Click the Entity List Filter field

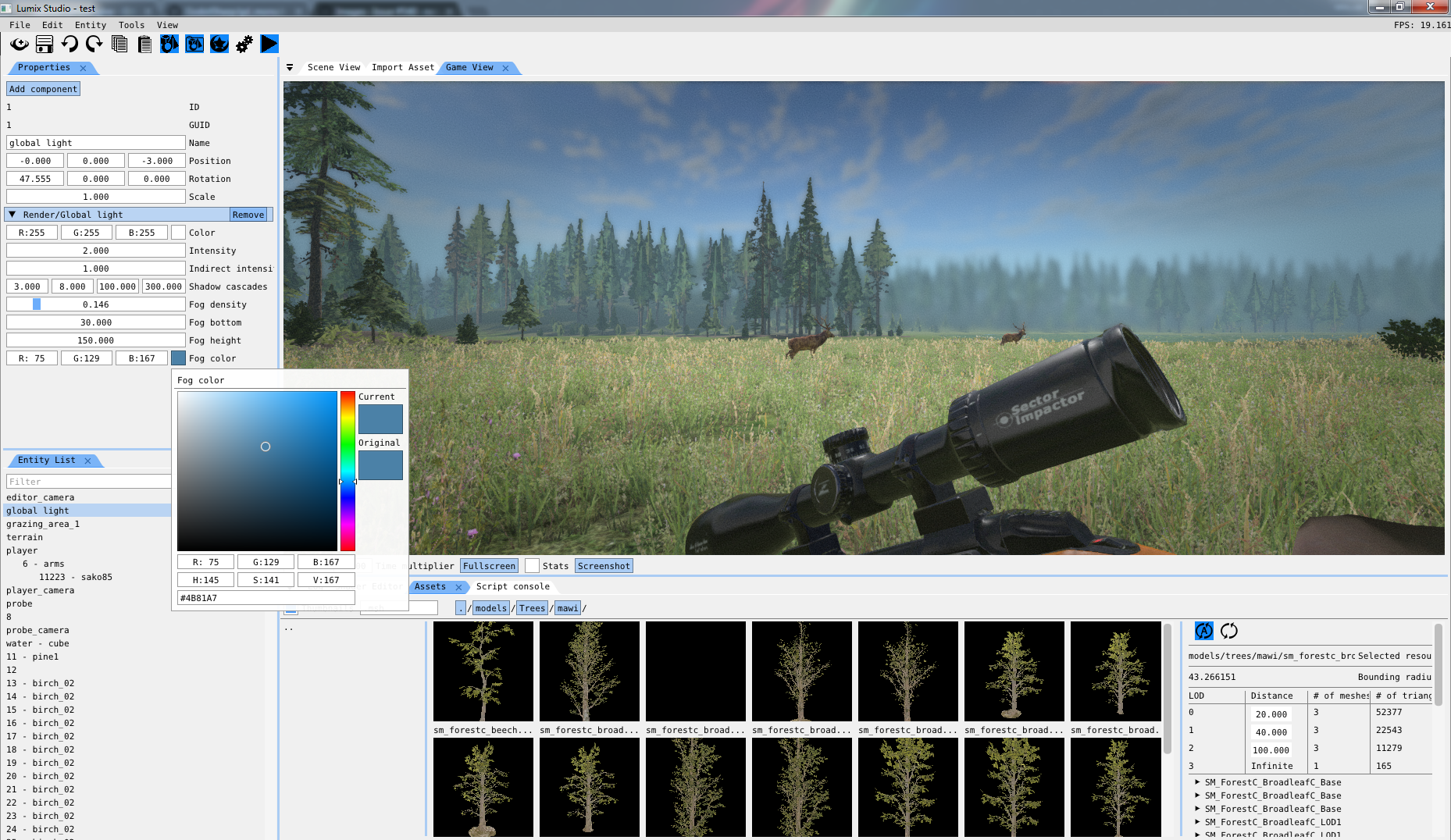pyautogui.click(x=88, y=482)
